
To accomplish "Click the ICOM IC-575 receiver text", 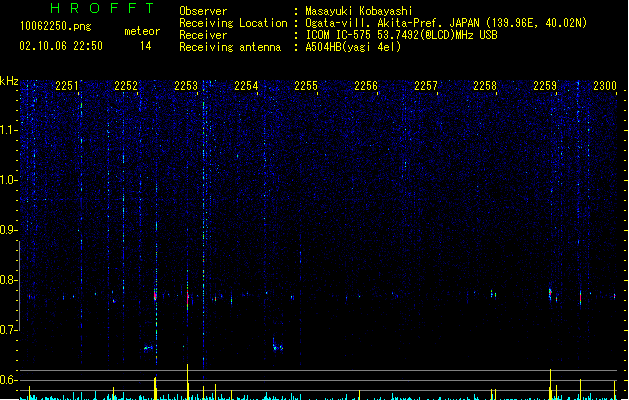I will (x=402, y=35).
